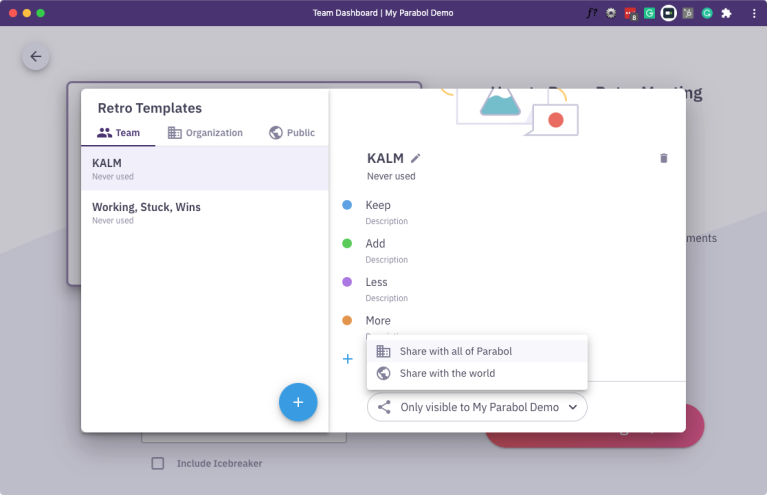Select the Working, Stuck, Wins template

click(146, 207)
